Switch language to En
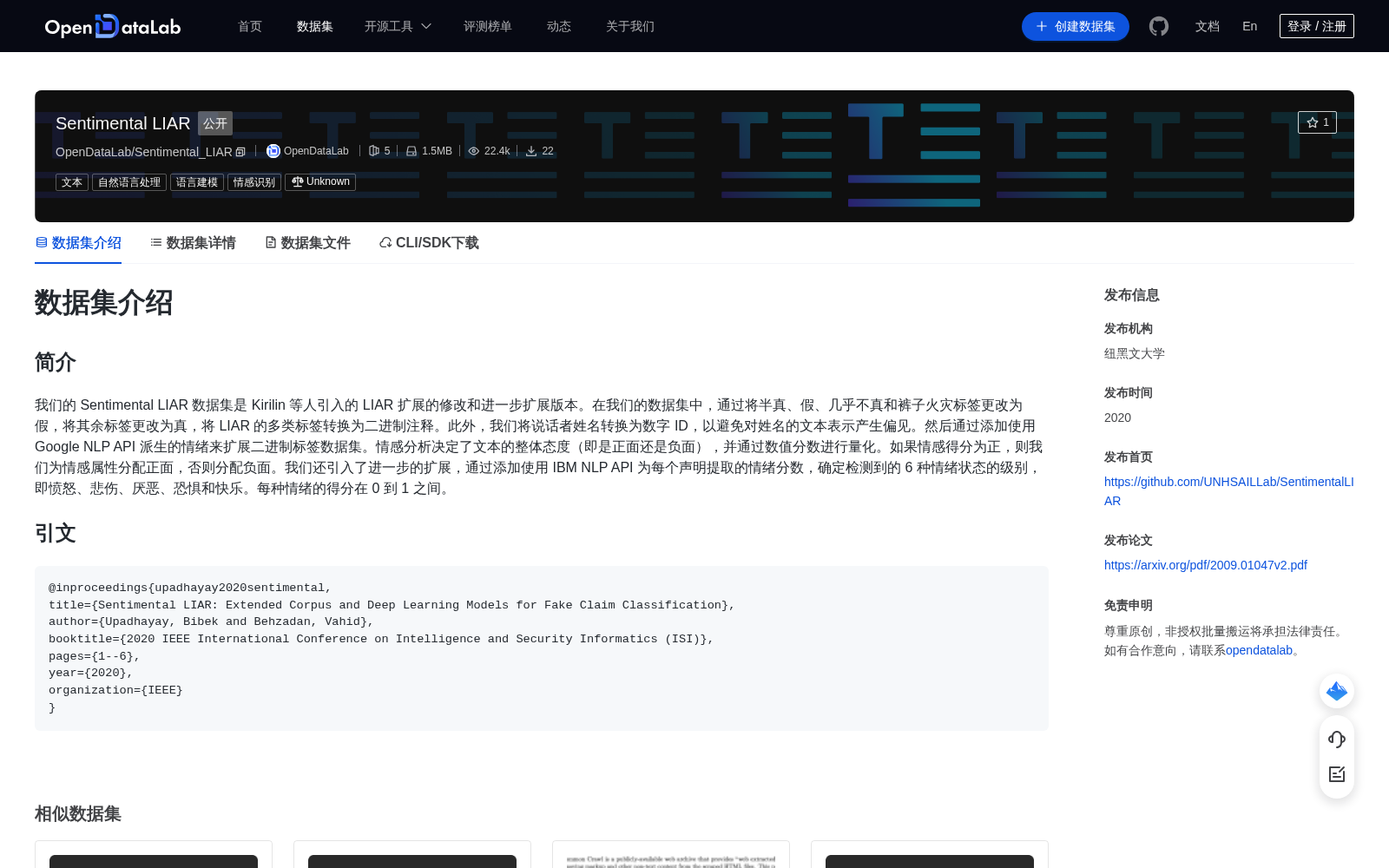Screen dimensions: 1389x868 coord(1250,26)
